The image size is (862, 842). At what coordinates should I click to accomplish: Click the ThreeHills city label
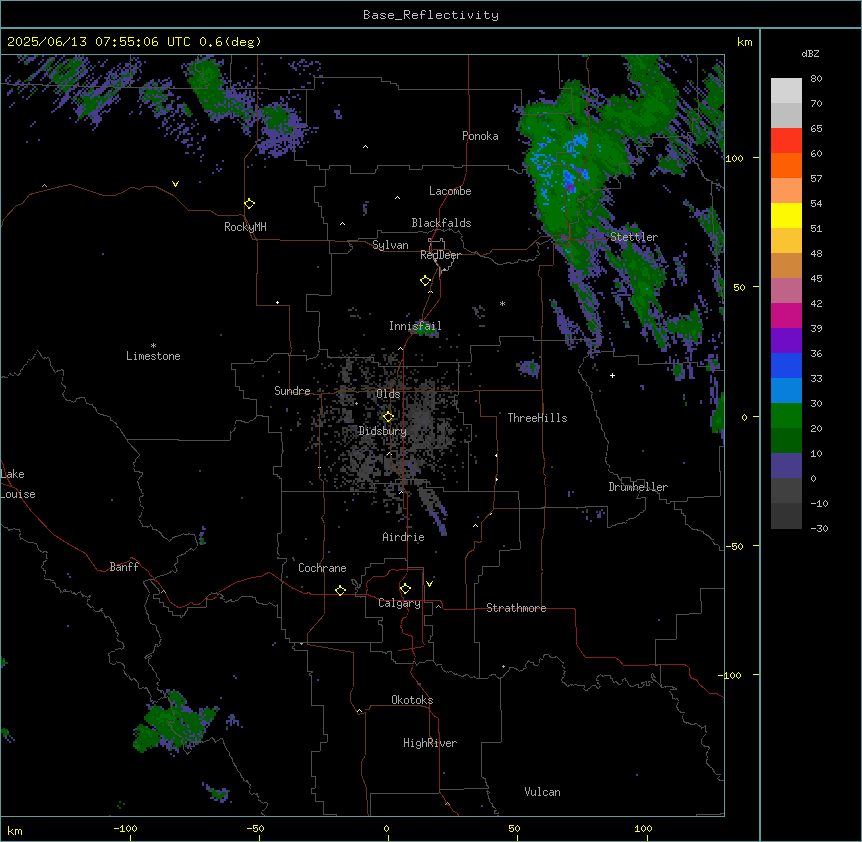537,418
